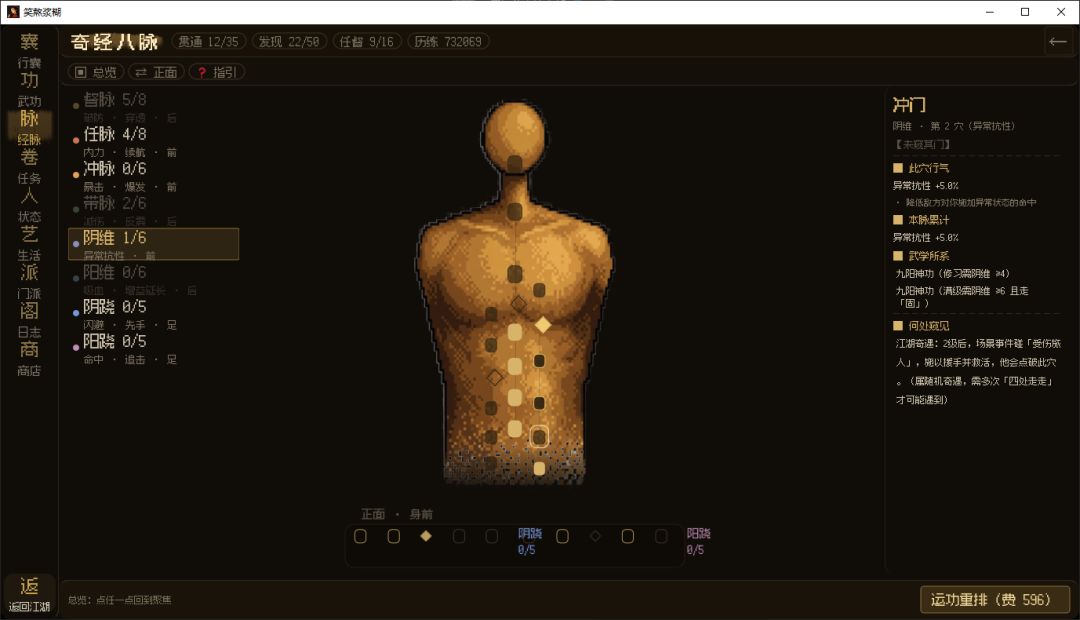The image size is (1080, 620).
Task: Select the acupoint on the figure's head
Action: coord(515,164)
